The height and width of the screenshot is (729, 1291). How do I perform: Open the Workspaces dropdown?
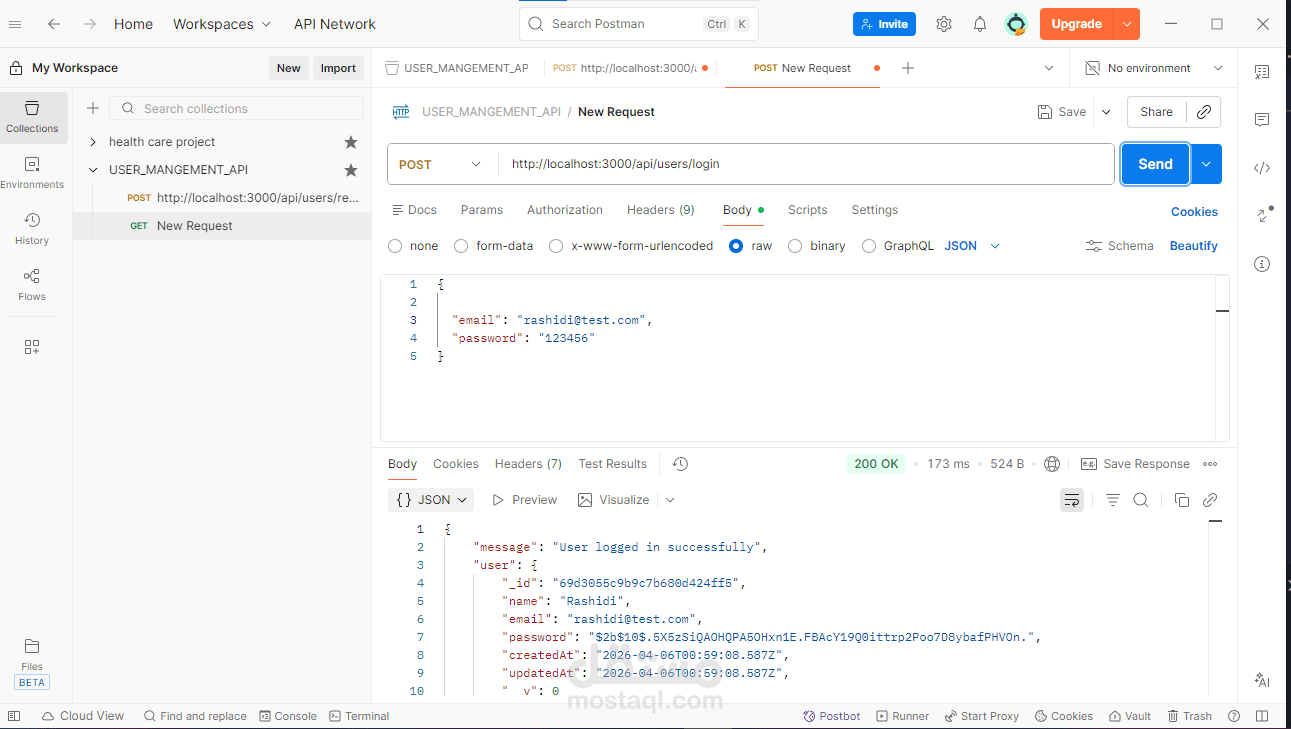(222, 24)
